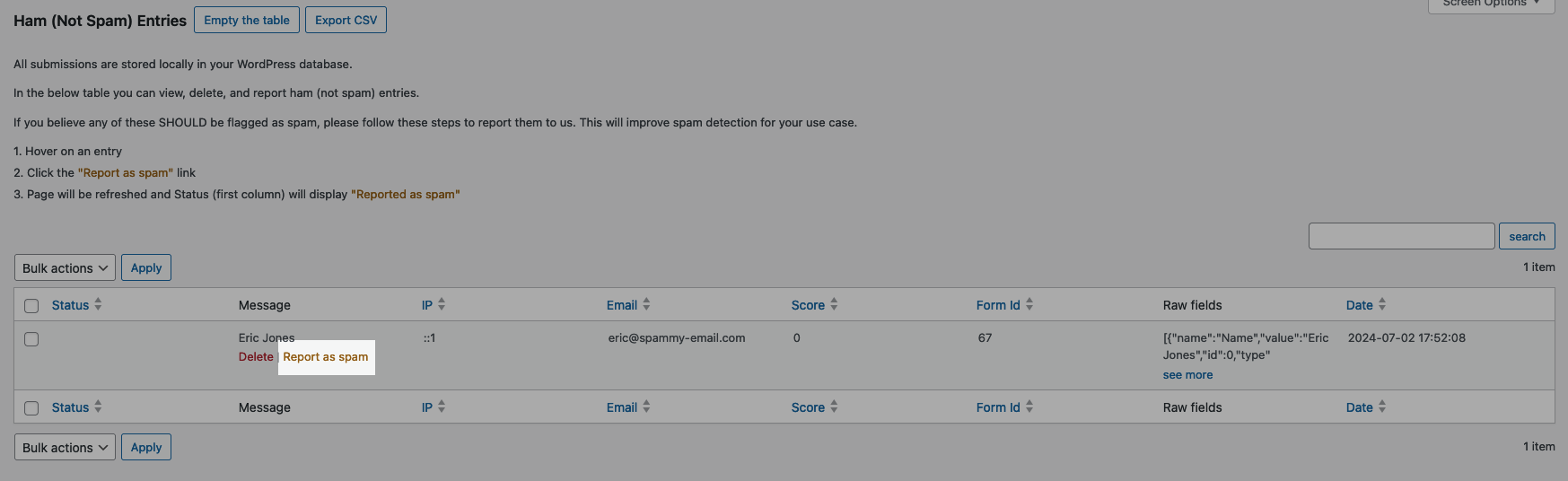
Task: Open the top Bulk actions dropdown
Action: point(65,268)
